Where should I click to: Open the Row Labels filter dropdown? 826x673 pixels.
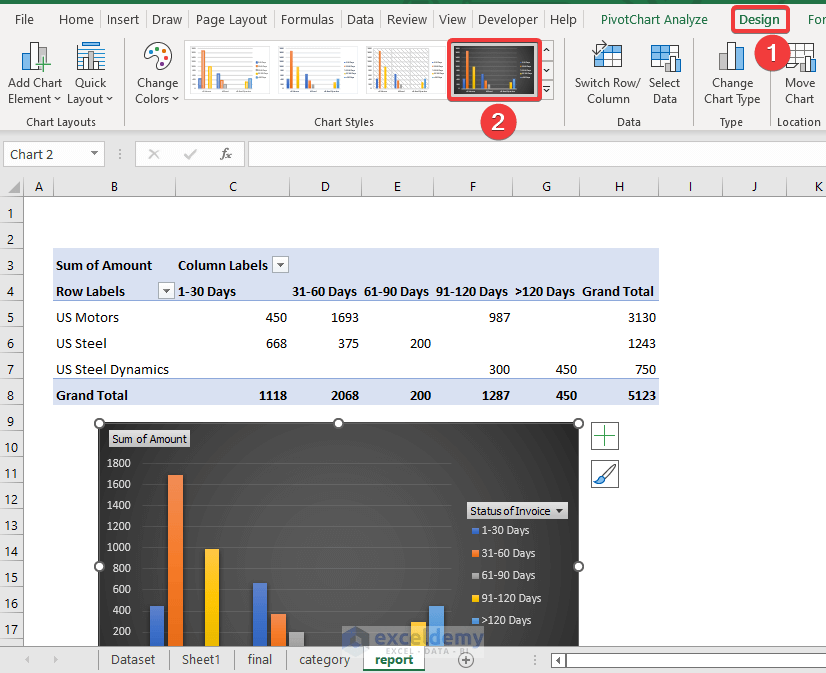point(164,291)
